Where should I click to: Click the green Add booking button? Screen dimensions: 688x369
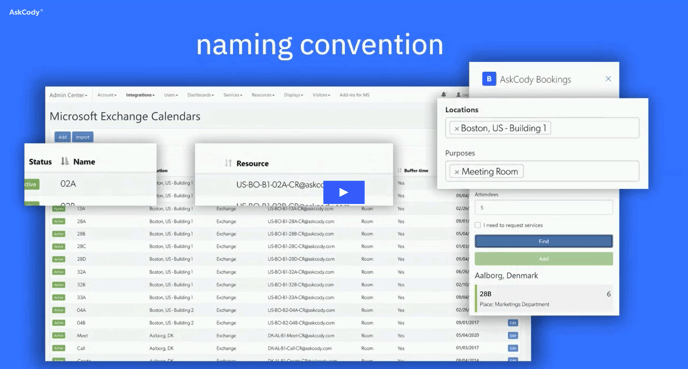pos(544,259)
